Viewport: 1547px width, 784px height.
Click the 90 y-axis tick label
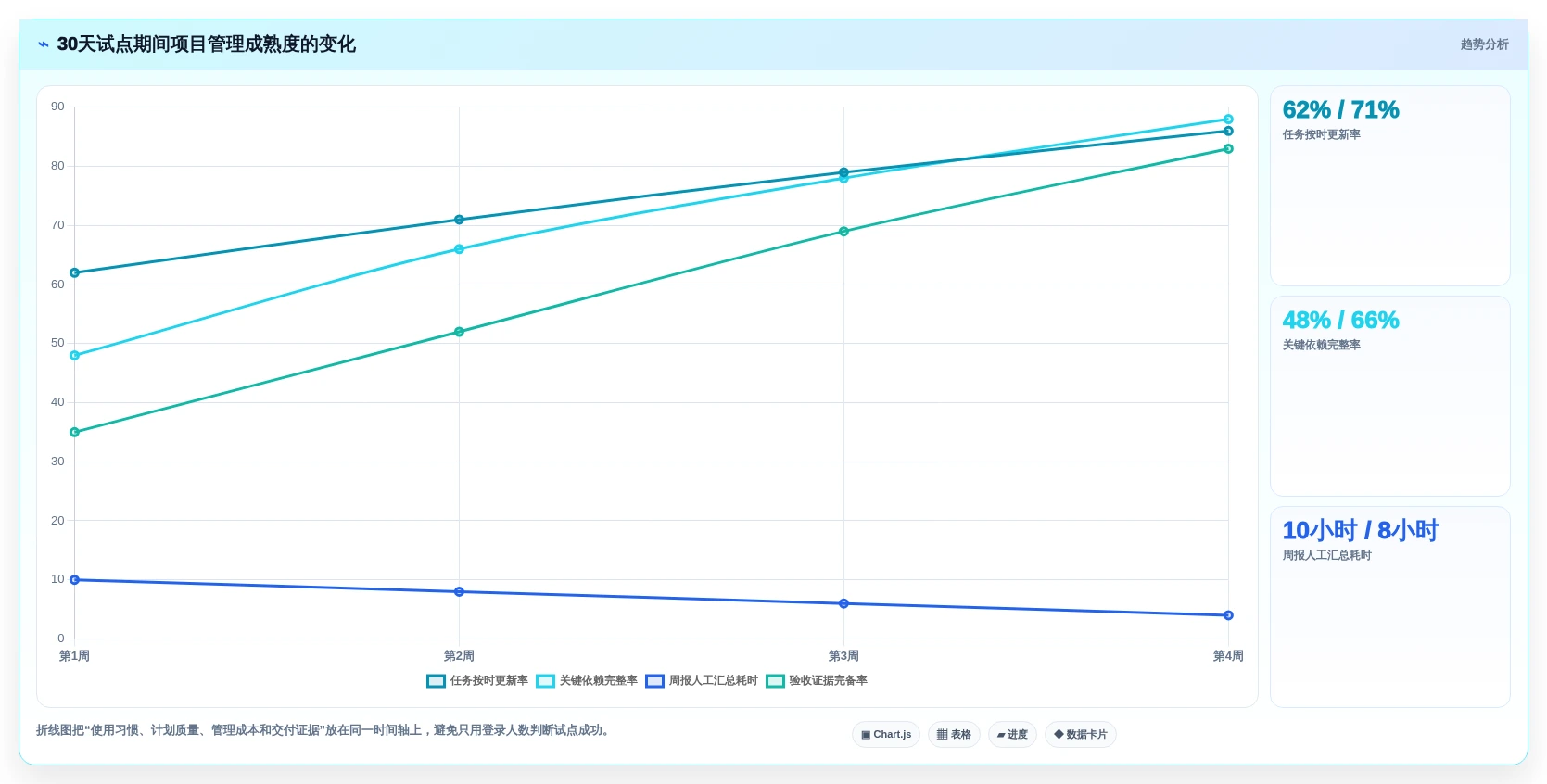coord(57,107)
